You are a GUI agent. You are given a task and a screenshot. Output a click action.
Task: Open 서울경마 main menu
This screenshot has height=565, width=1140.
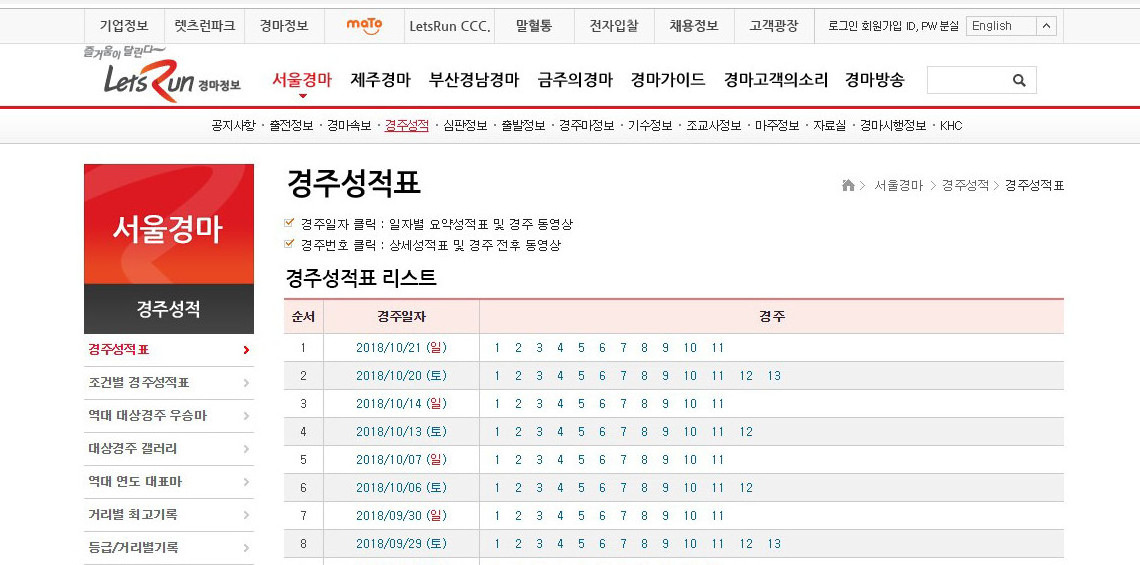click(x=302, y=80)
